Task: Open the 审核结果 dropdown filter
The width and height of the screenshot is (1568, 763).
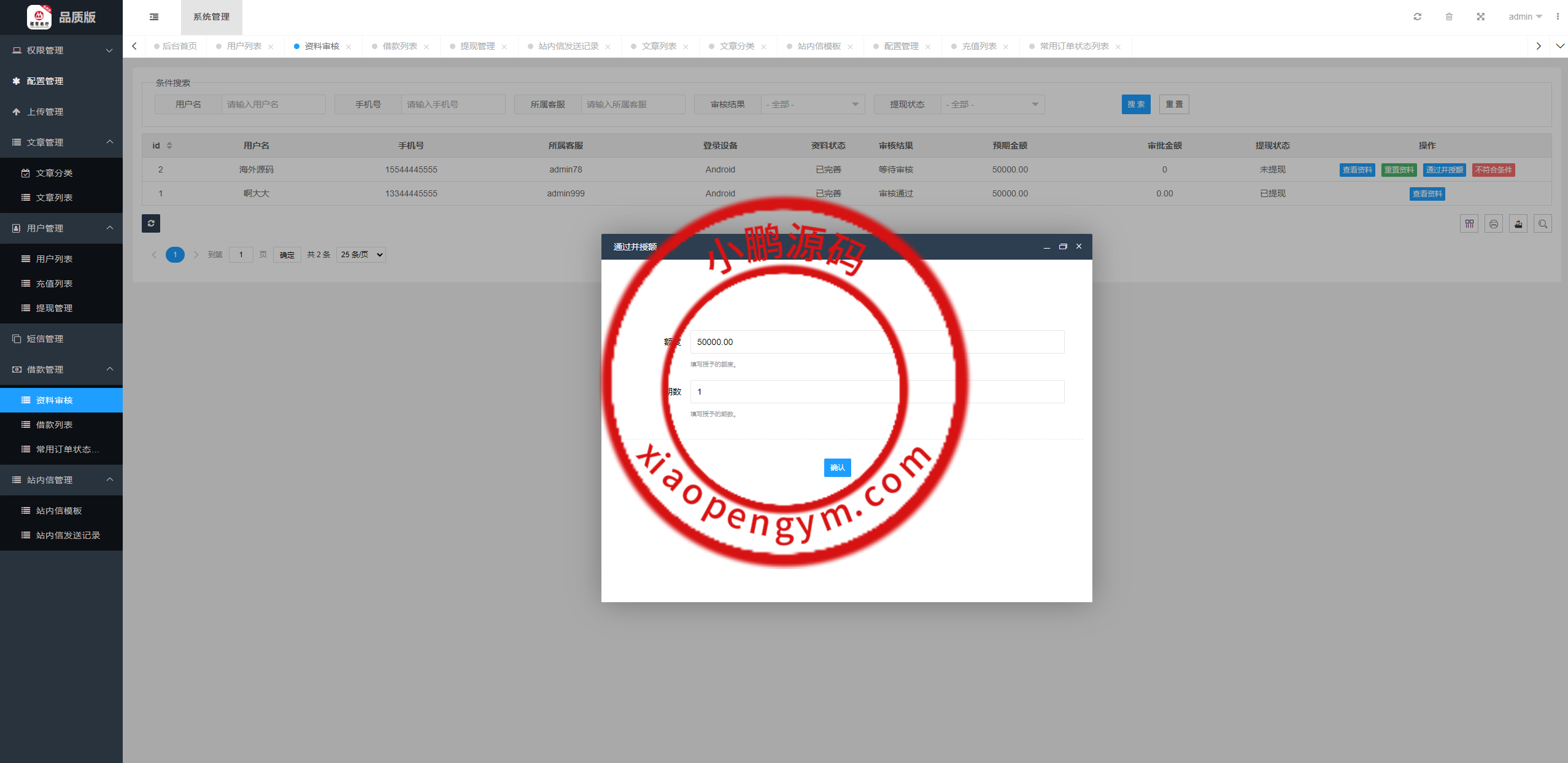Action: coord(813,104)
